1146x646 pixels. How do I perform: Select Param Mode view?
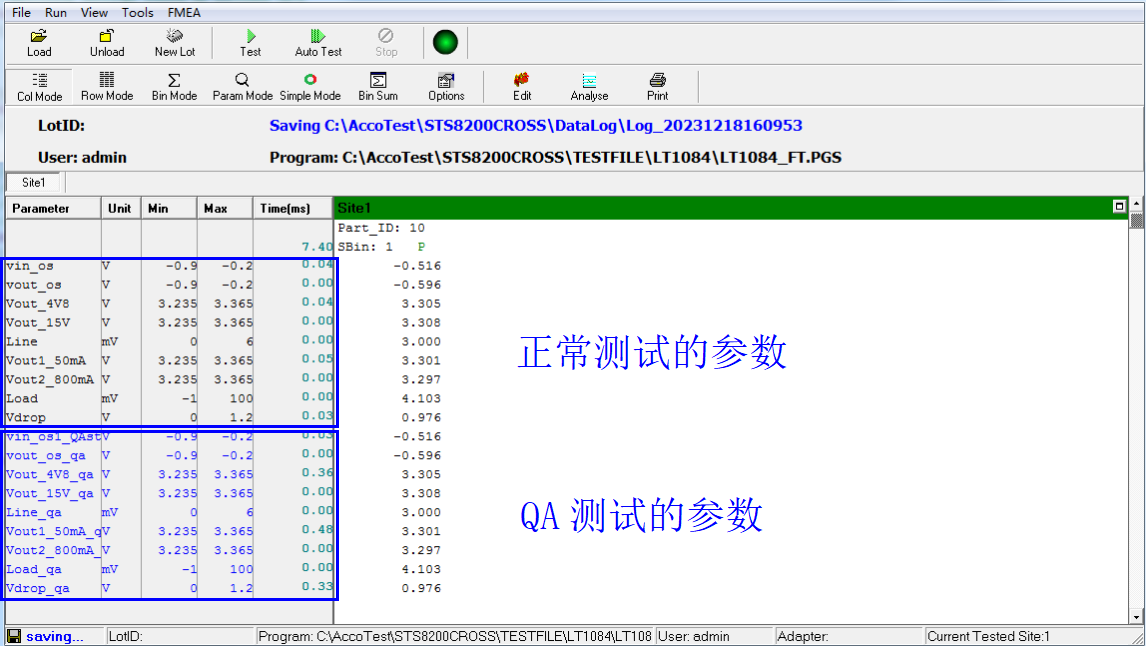point(242,86)
